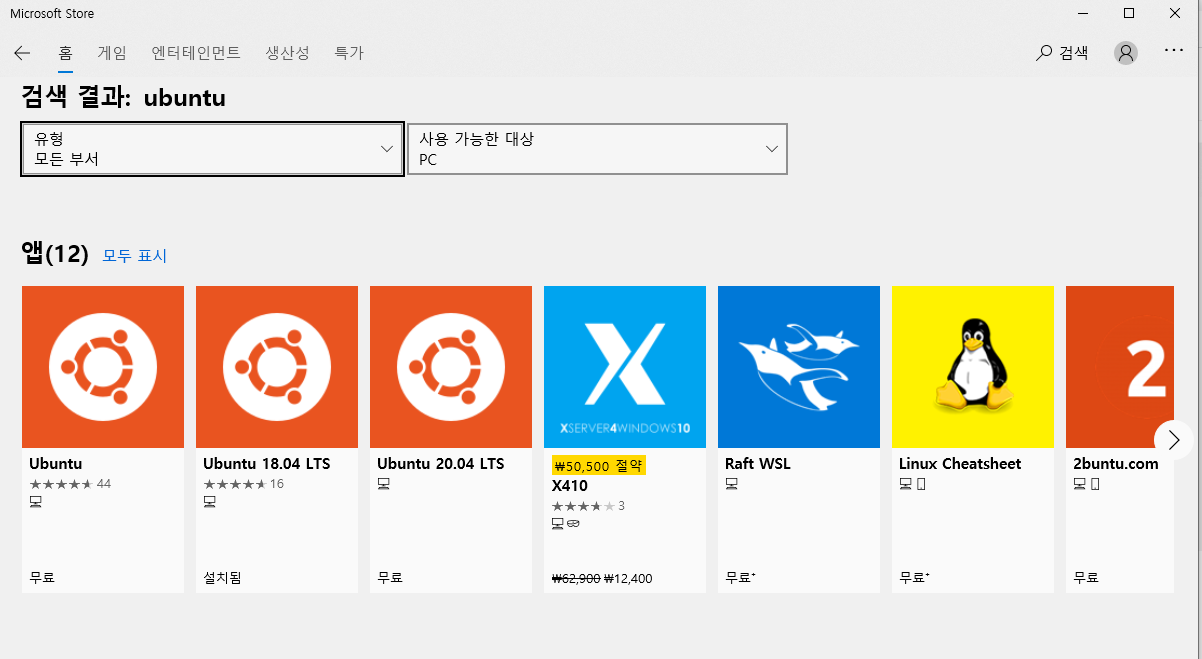Open the X410 XServer4Windows10 tile image
Viewport: 1202px width, 659px height.
(625, 367)
